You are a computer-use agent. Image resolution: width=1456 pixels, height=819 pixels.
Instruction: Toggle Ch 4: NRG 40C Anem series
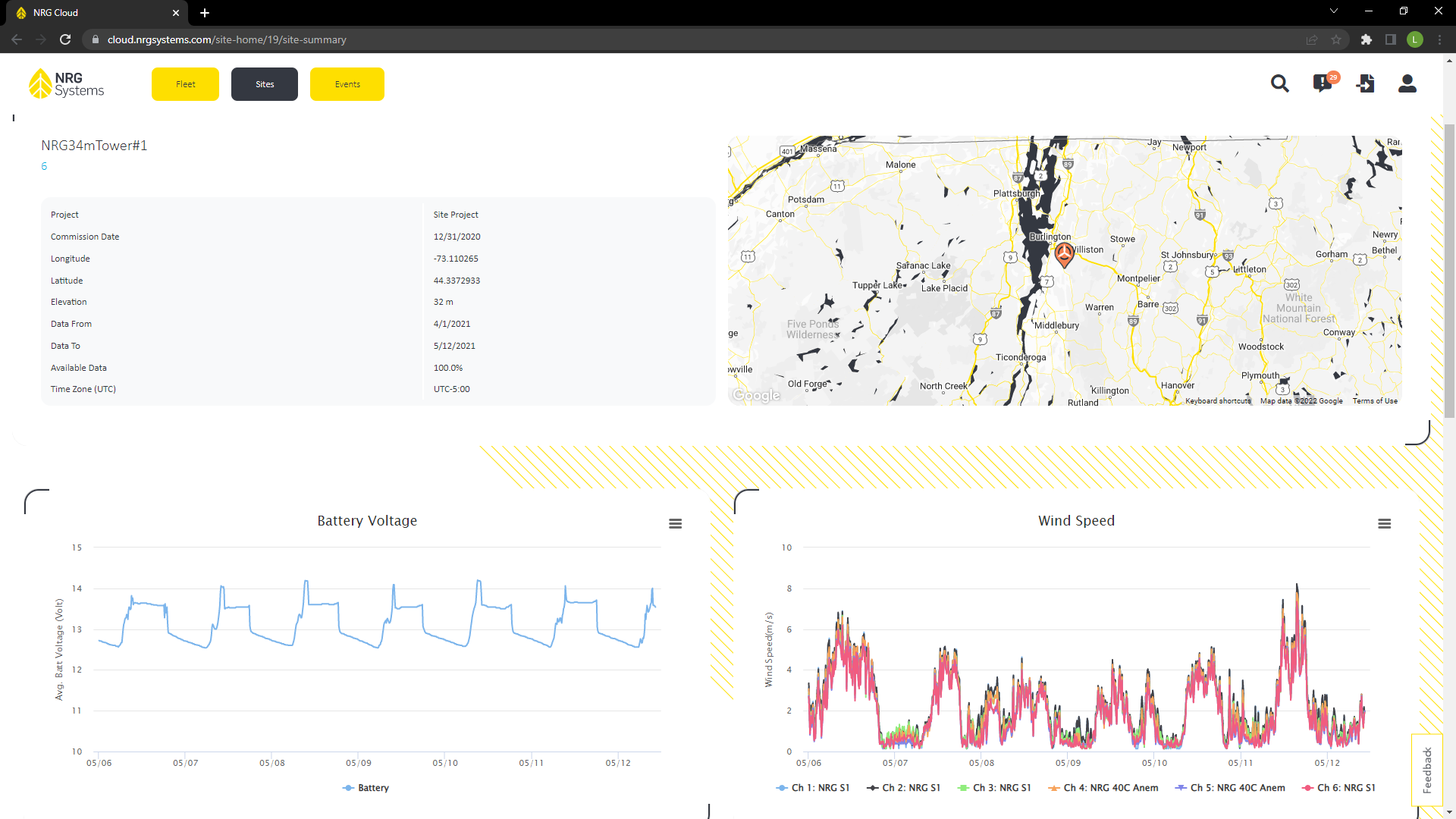(x=1103, y=788)
